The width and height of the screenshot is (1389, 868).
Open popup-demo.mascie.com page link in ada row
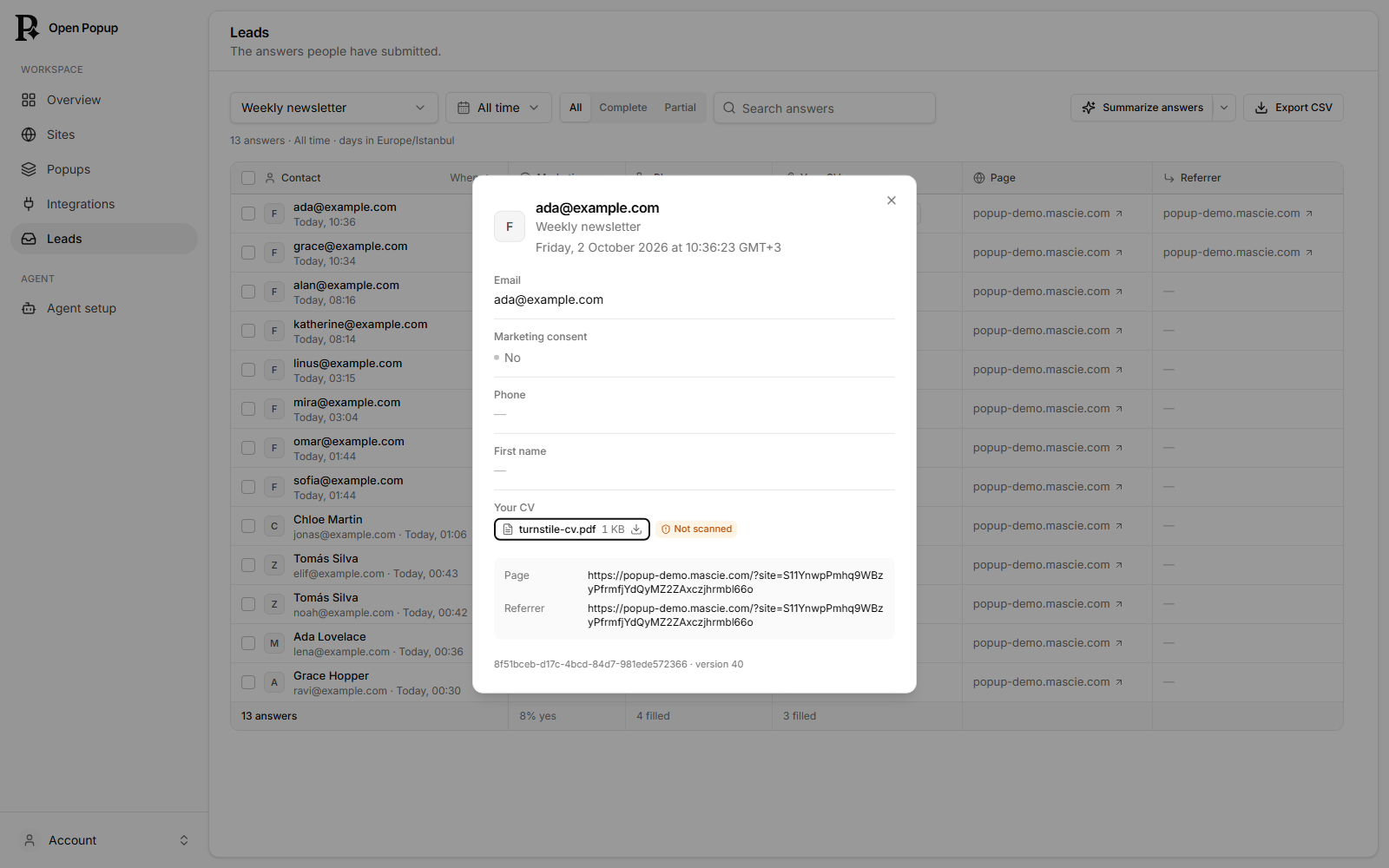click(x=1048, y=214)
